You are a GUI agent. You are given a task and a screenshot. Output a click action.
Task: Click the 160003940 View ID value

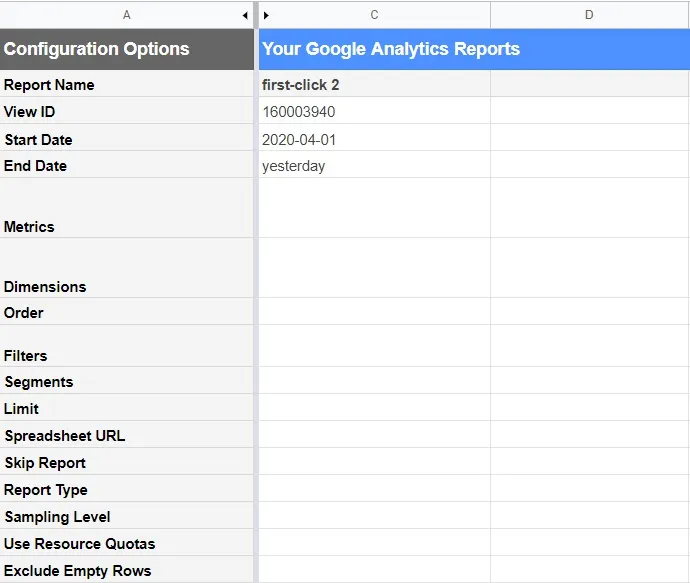tap(374, 111)
